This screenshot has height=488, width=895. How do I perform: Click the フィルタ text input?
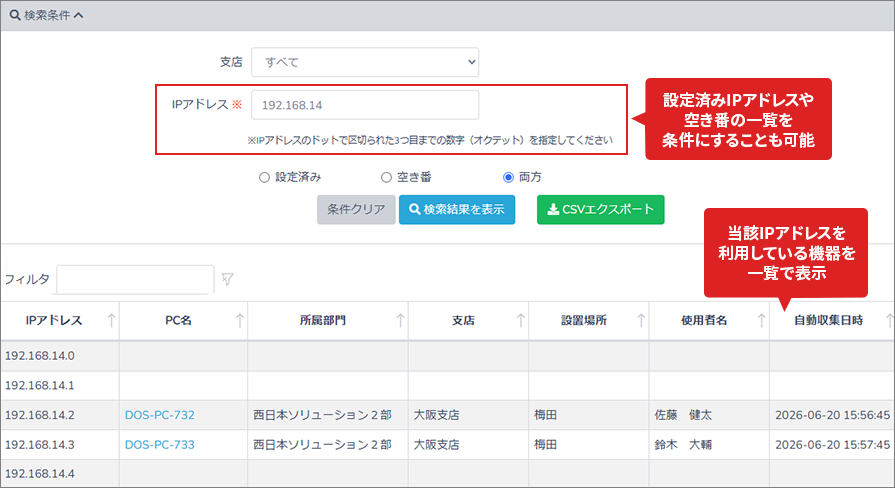tap(135, 279)
